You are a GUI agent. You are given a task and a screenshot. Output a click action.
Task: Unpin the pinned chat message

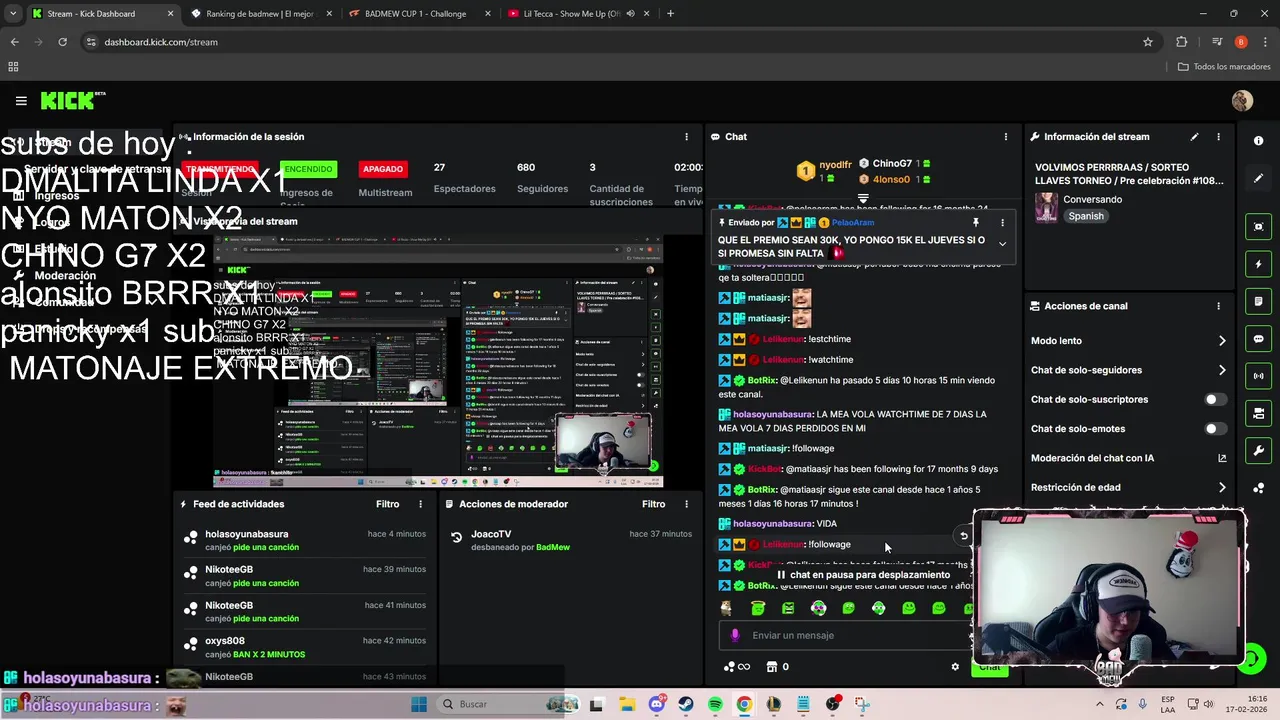[x=975, y=223]
